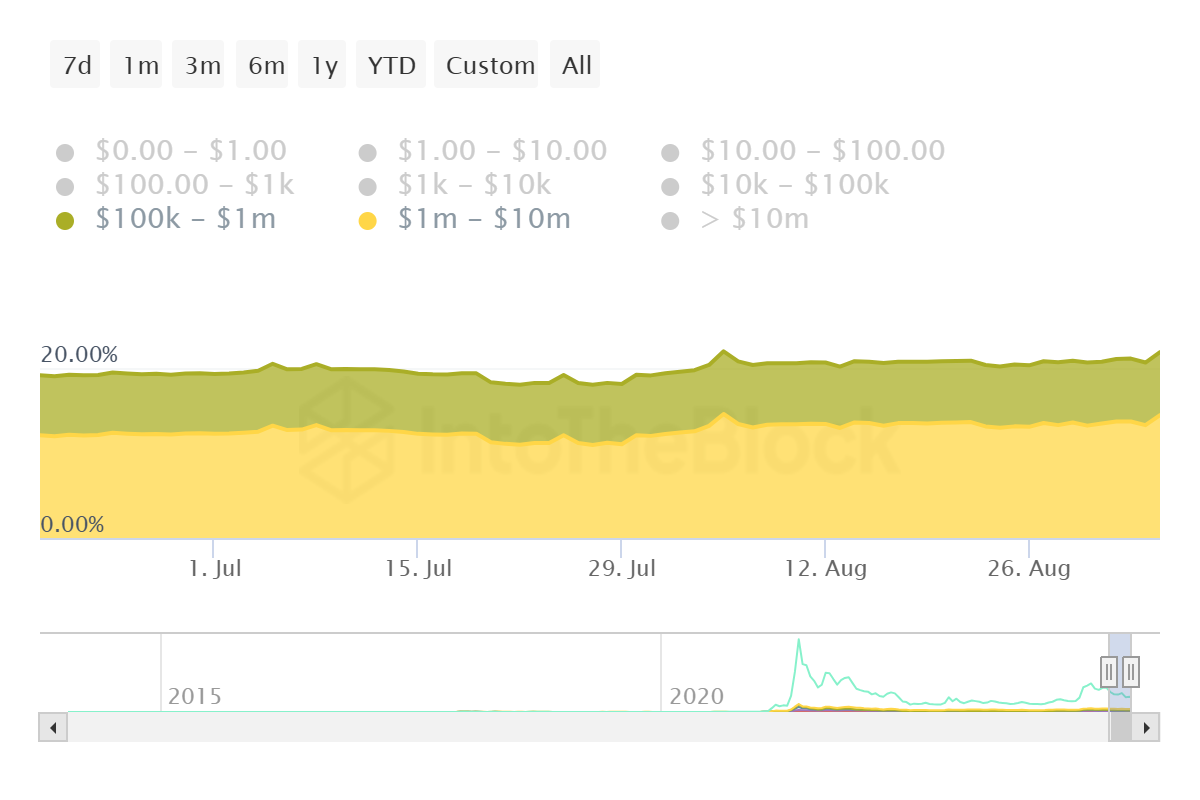Viewport: 1200px width, 800px height.
Task: Click the scrollbar left arrow button
Action: (x=53, y=727)
